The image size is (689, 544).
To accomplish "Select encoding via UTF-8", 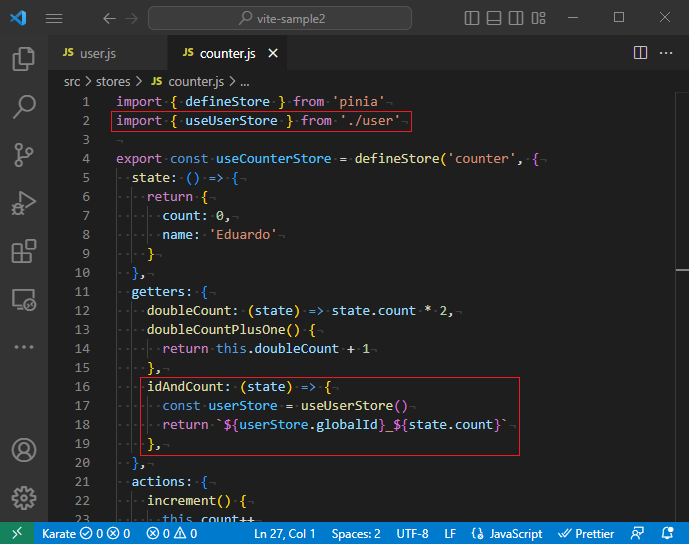I will tap(412, 533).
